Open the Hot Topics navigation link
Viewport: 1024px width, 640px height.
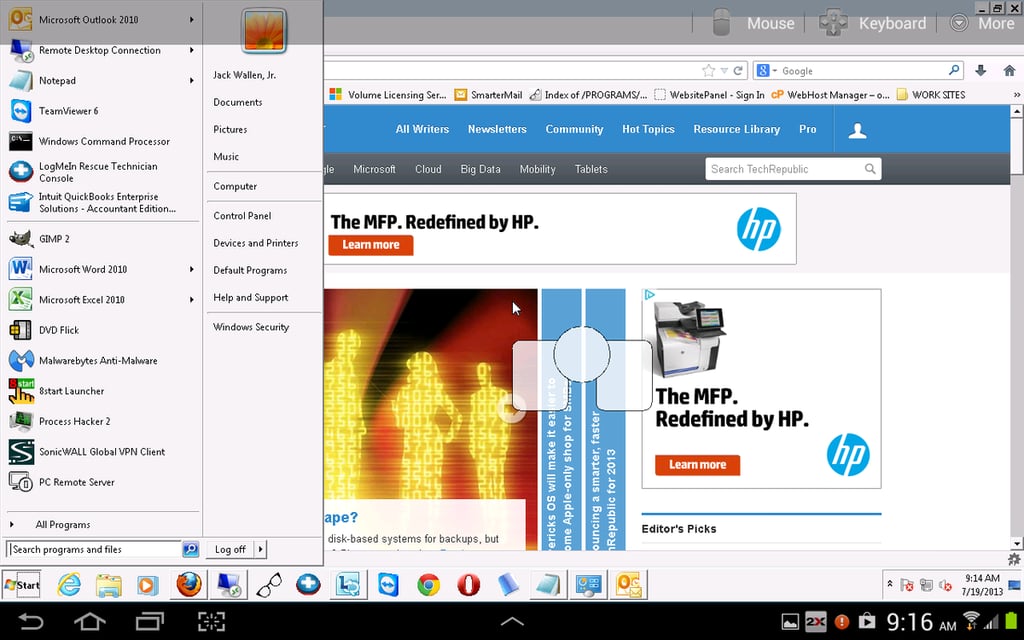[648, 129]
